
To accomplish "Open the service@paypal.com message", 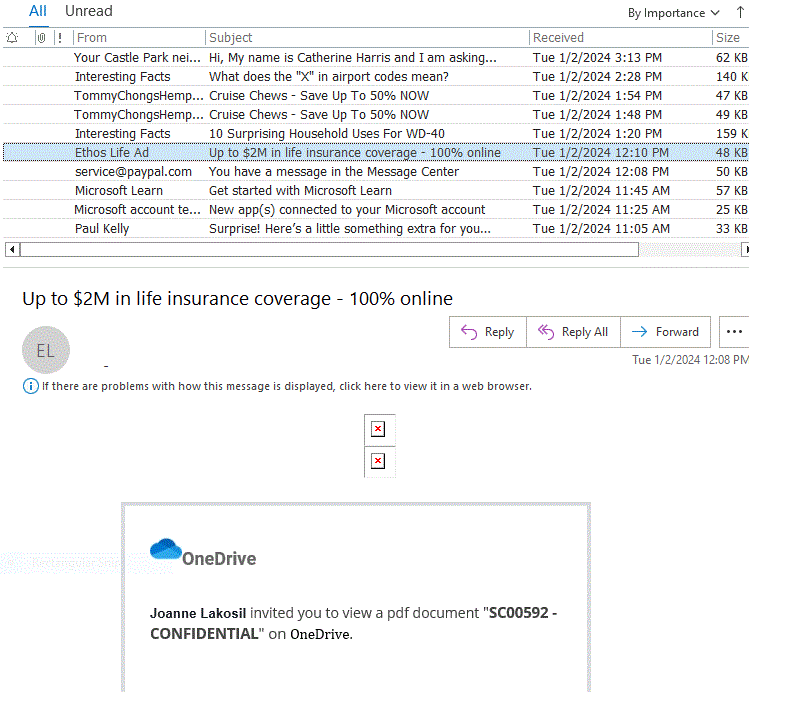I will (x=376, y=172).
